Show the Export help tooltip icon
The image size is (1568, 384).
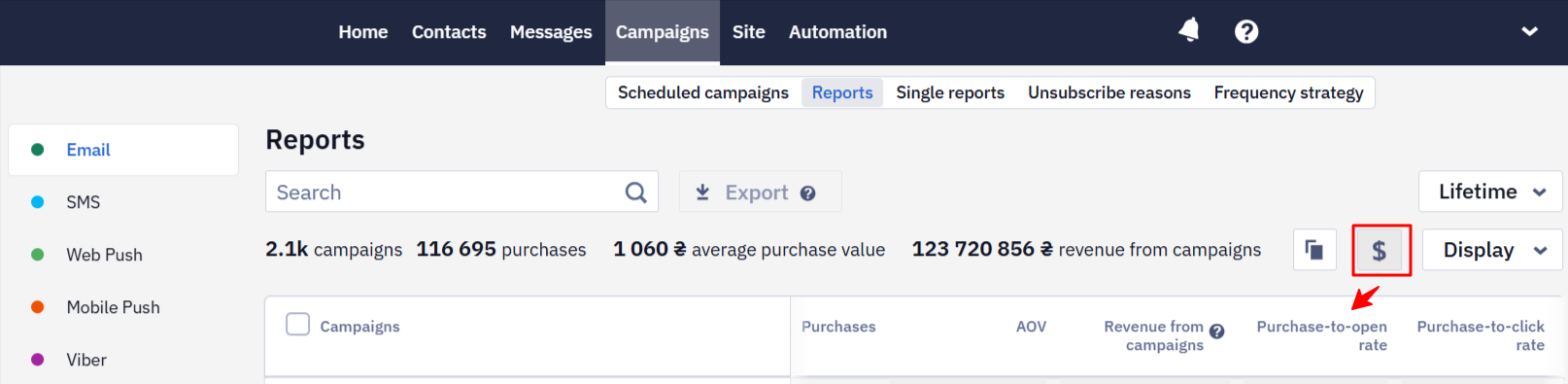pos(807,193)
